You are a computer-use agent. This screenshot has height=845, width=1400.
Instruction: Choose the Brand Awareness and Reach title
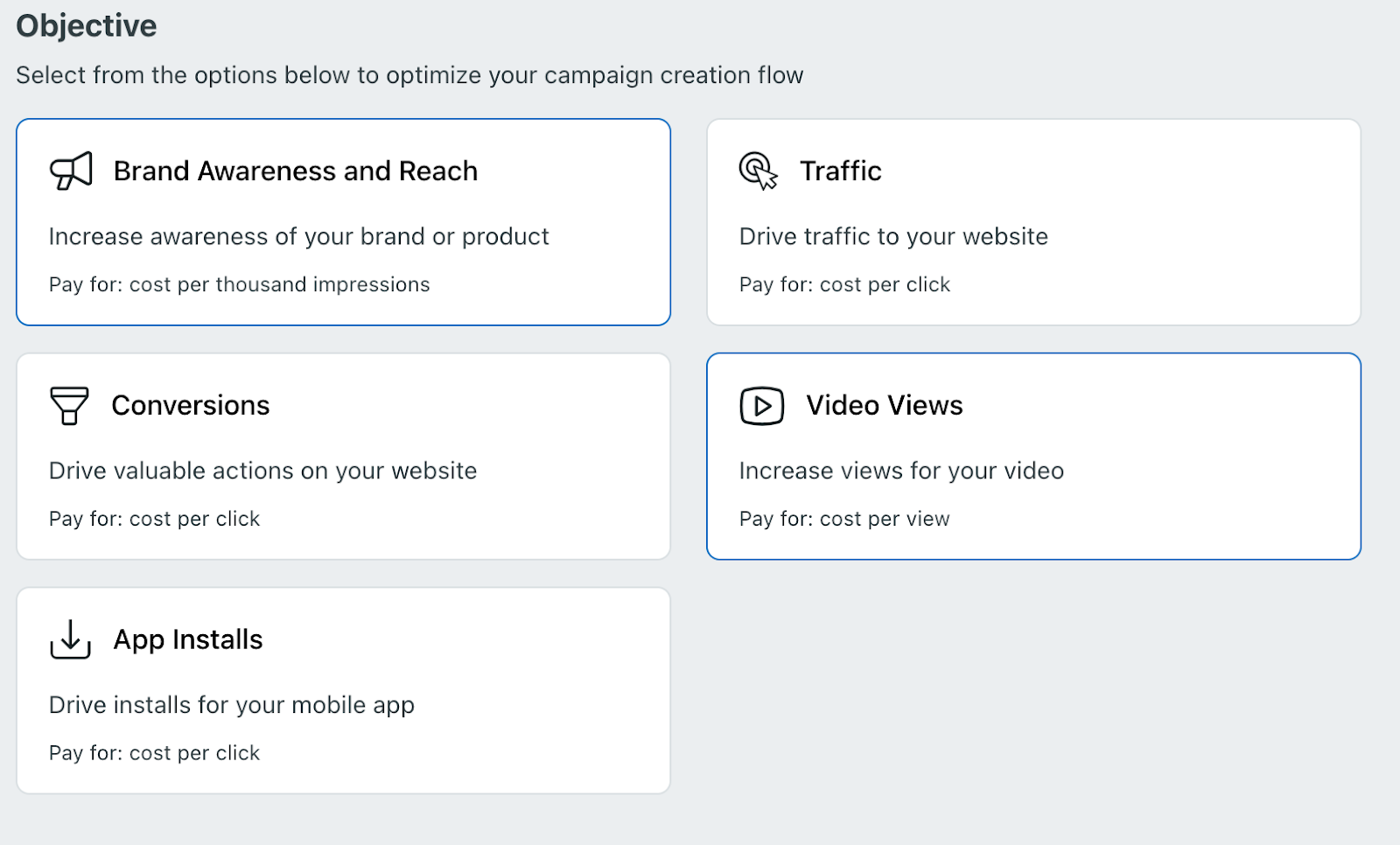(296, 171)
